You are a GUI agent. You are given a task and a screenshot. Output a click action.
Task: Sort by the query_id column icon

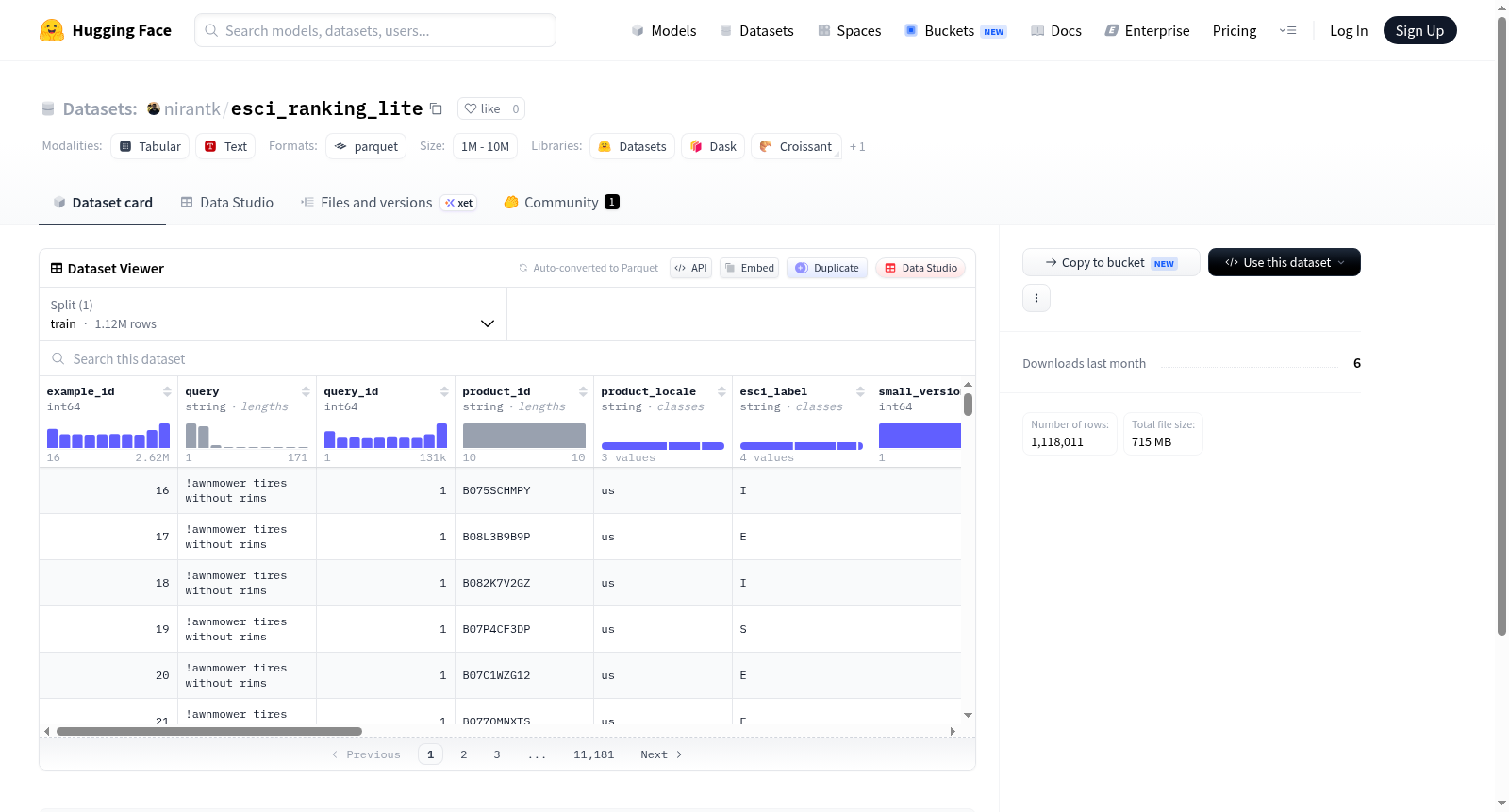(x=444, y=391)
